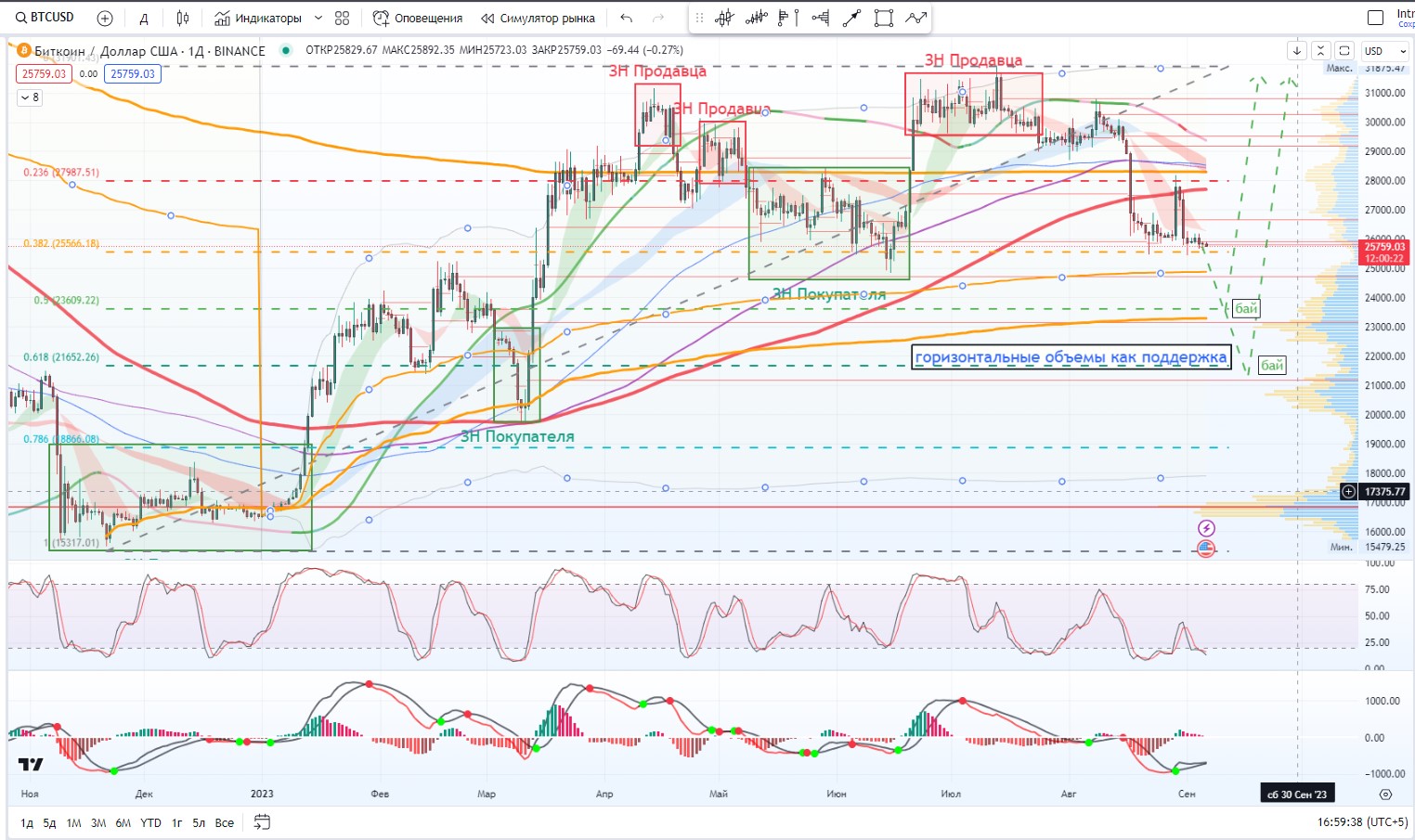
Task: Collapse pane with arrows icon
Action: pos(1321,51)
